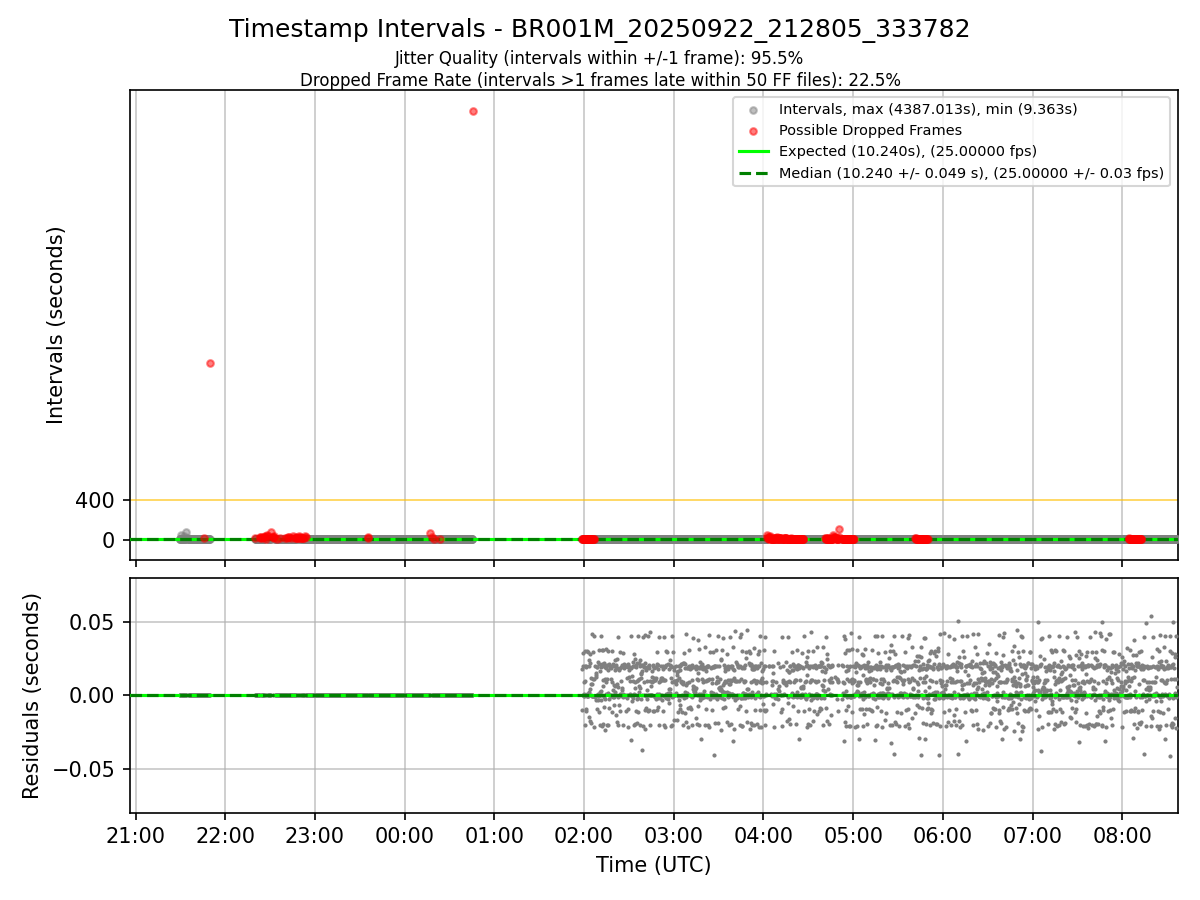Screen dimensions: 1200x900
Task: Click the red dot marker in the legend
Action: [753, 131]
